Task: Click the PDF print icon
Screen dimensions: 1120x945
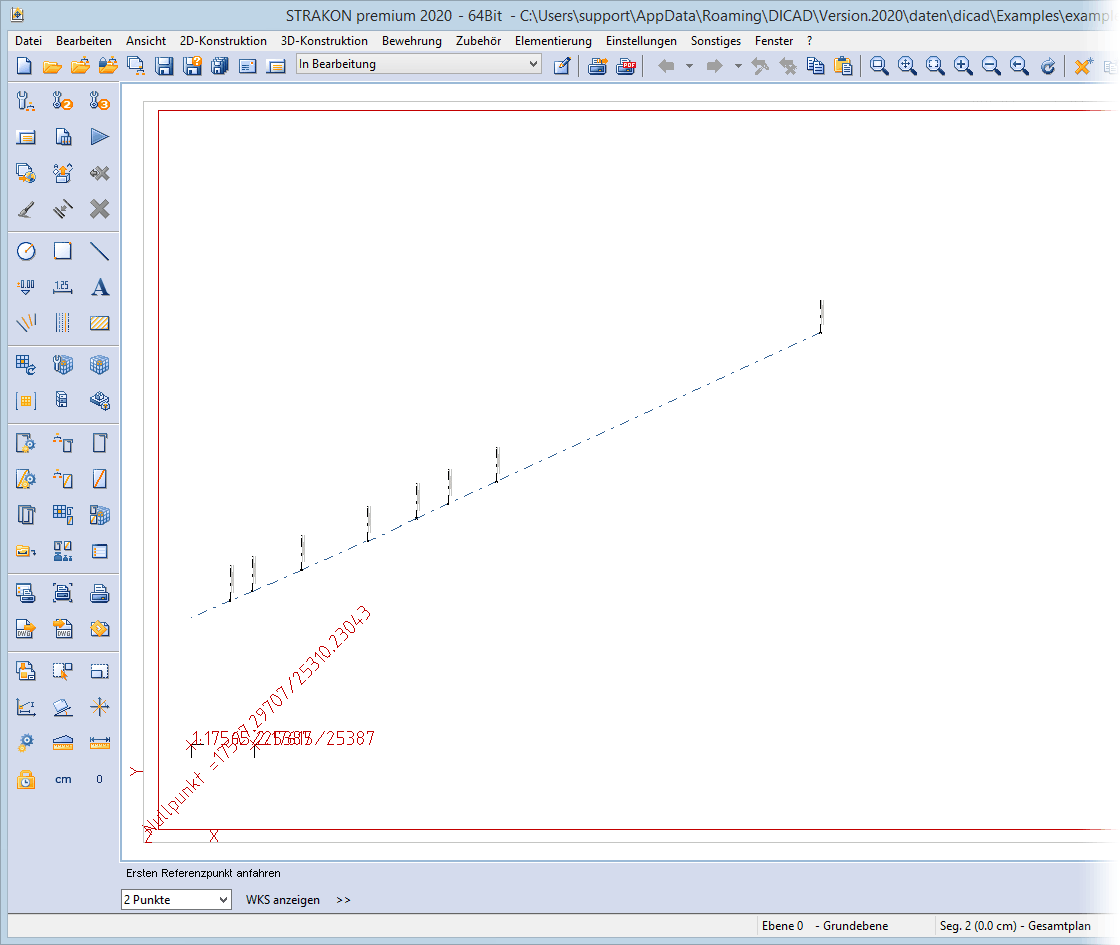Action: [x=626, y=66]
